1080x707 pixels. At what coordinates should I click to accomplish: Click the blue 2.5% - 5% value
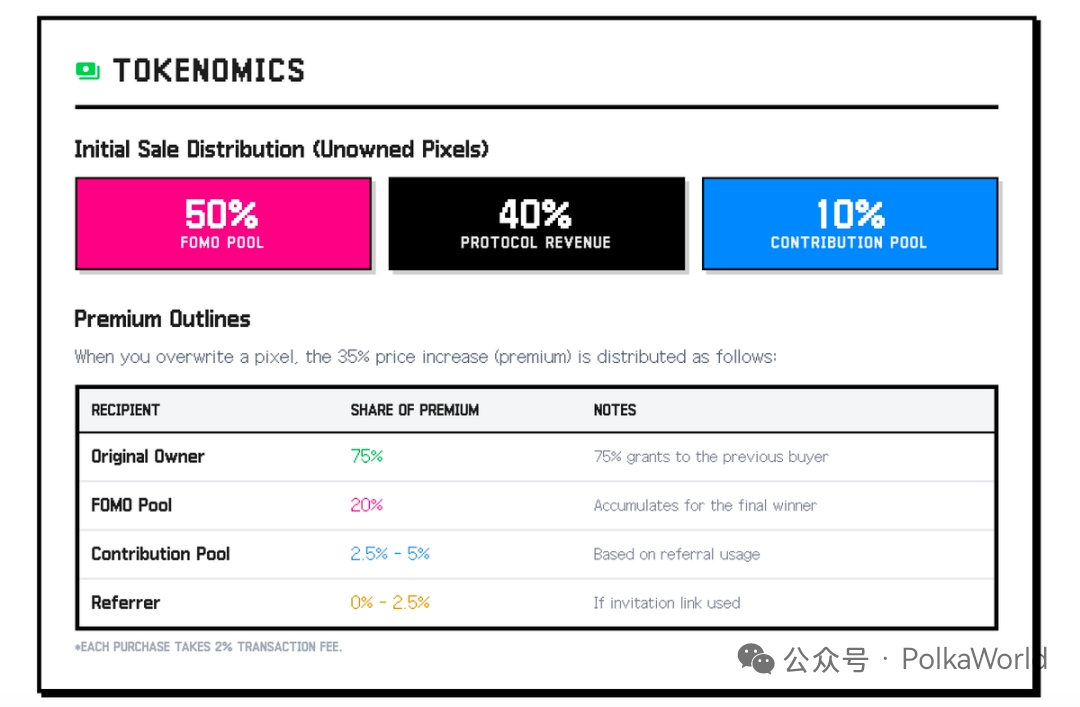click(390, 554)
